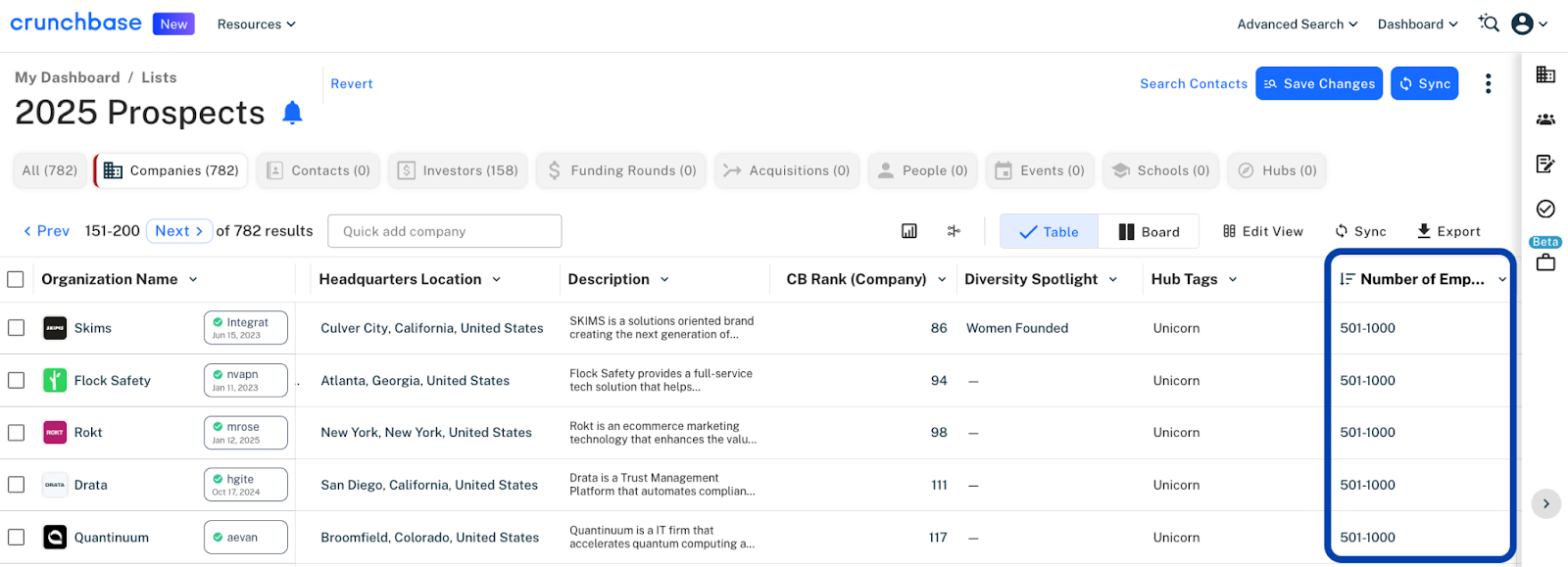Check the Rokt row checkbox
1568x567 pixels.
(x=16, y=432)
